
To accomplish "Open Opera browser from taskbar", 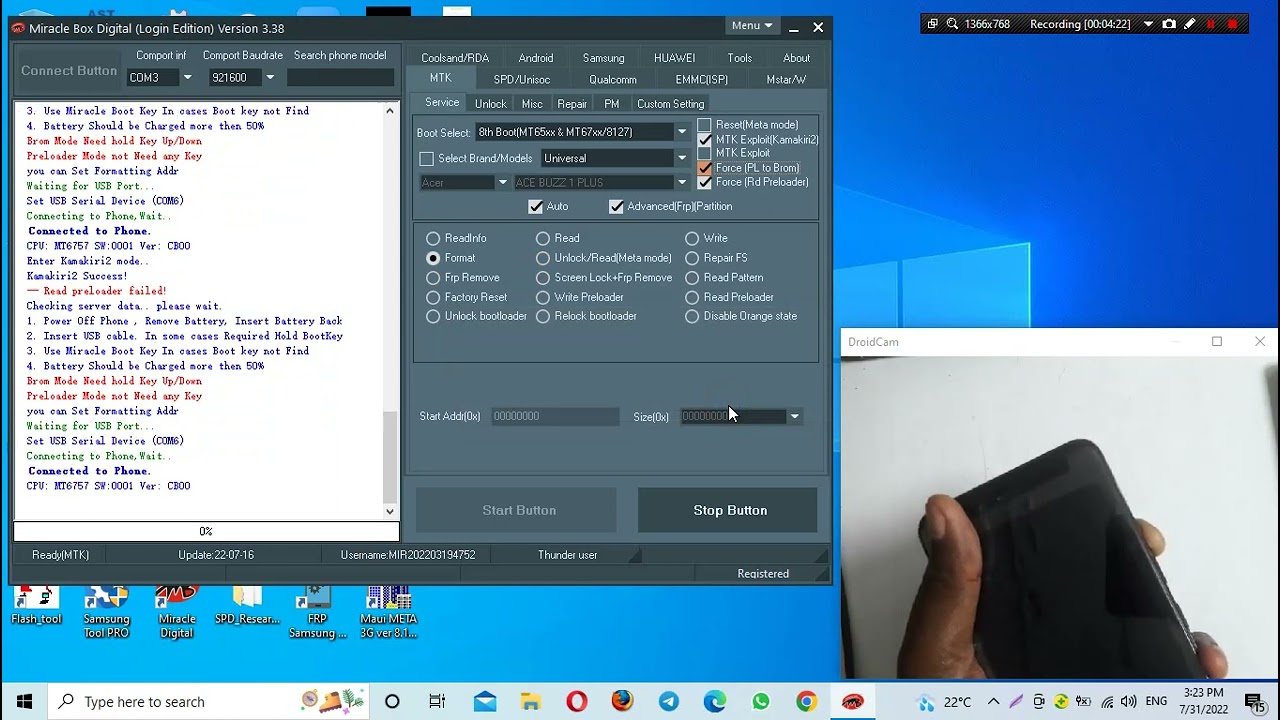I will [576, 701].
